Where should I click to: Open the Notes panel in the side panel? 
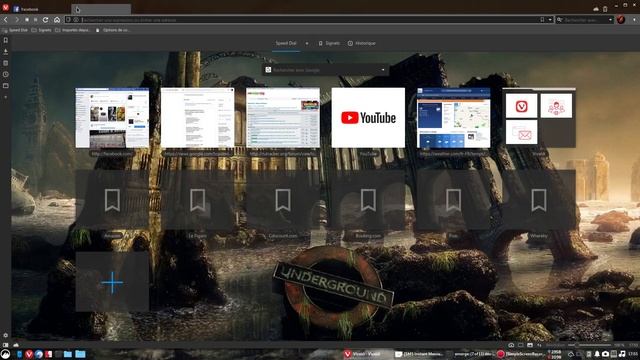(6, 63)
